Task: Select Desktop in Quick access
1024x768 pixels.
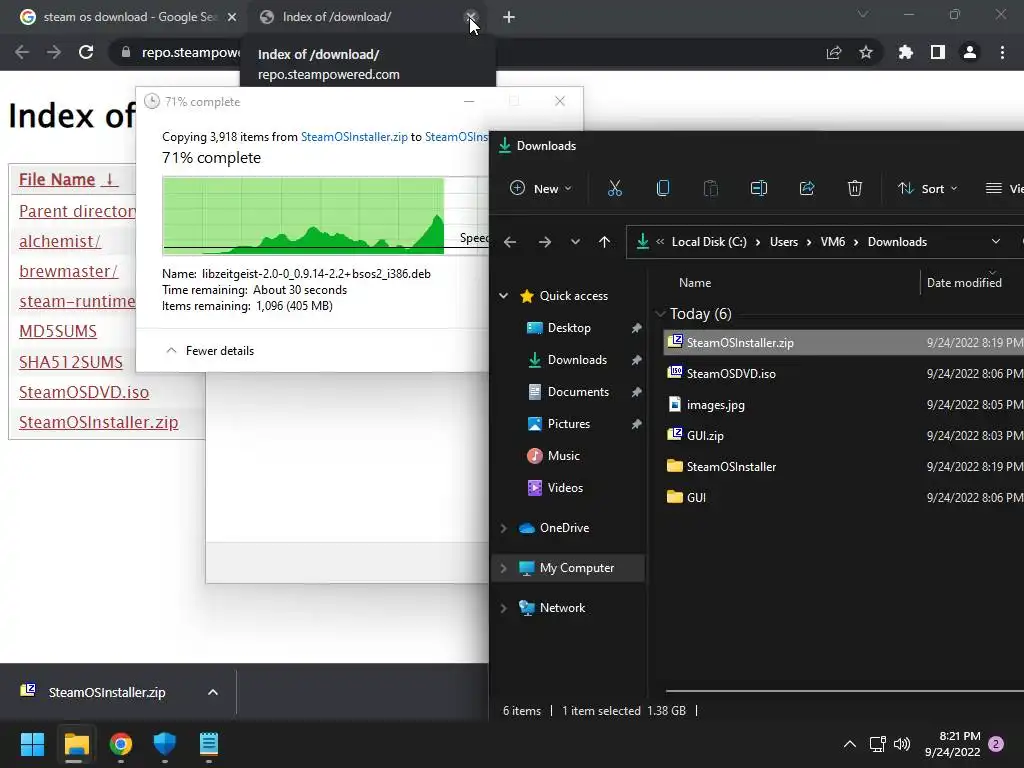Action: tap(569, 328)
